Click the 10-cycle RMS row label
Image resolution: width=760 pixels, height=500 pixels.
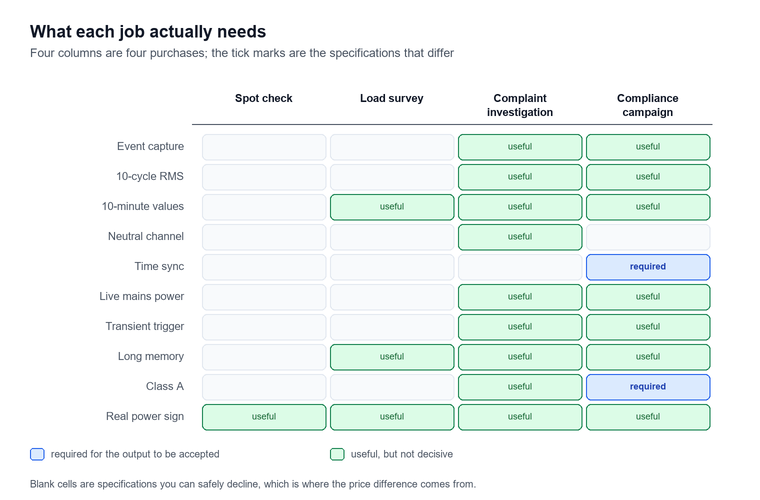150,176
